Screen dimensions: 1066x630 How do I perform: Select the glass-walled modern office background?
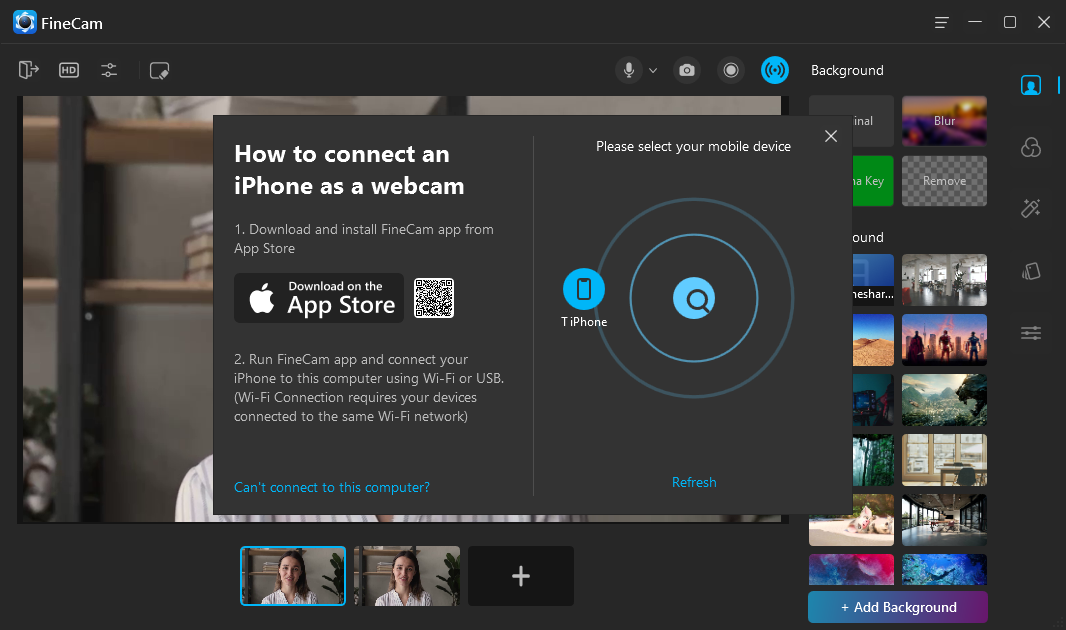coord(944,520)
